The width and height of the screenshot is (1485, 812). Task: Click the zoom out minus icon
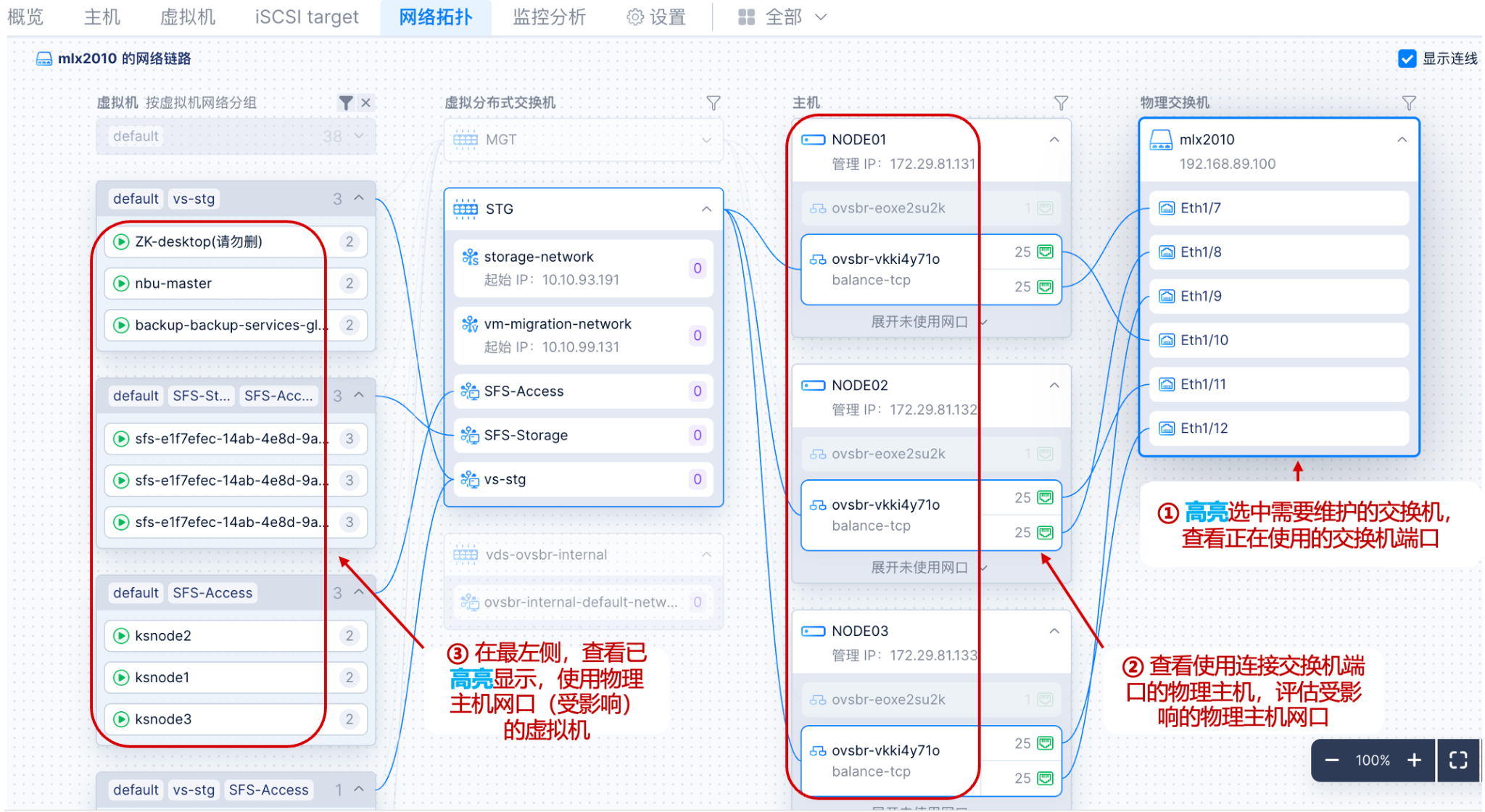coord(1332,760)
